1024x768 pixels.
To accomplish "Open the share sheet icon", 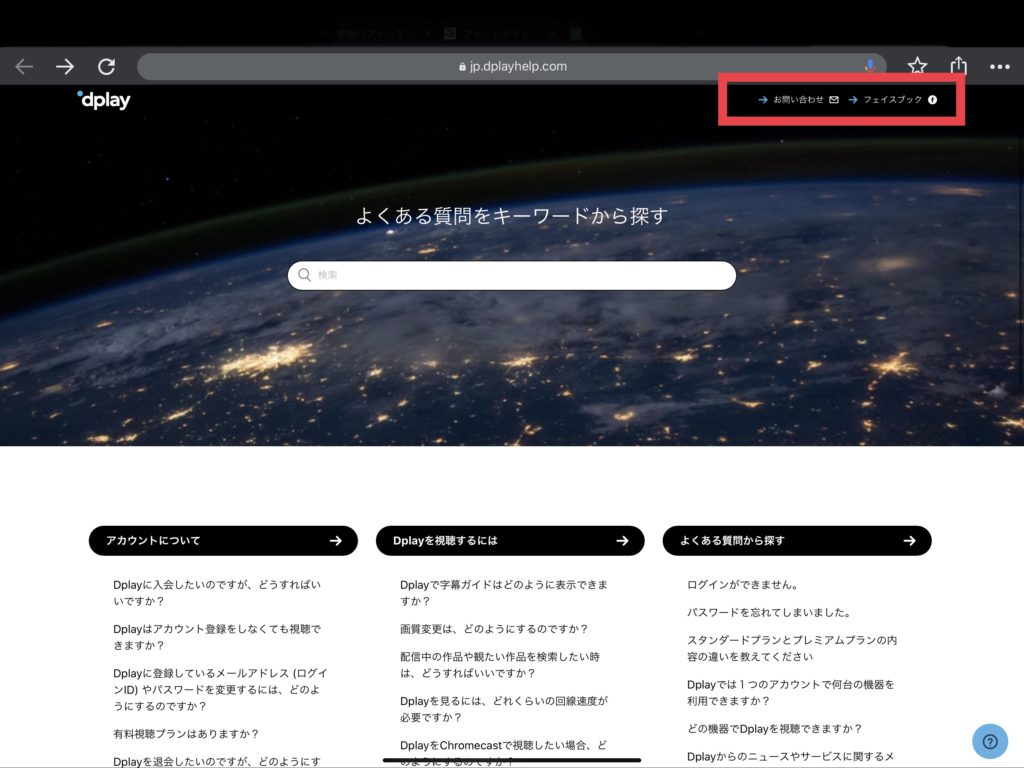I will click(959, 66).
